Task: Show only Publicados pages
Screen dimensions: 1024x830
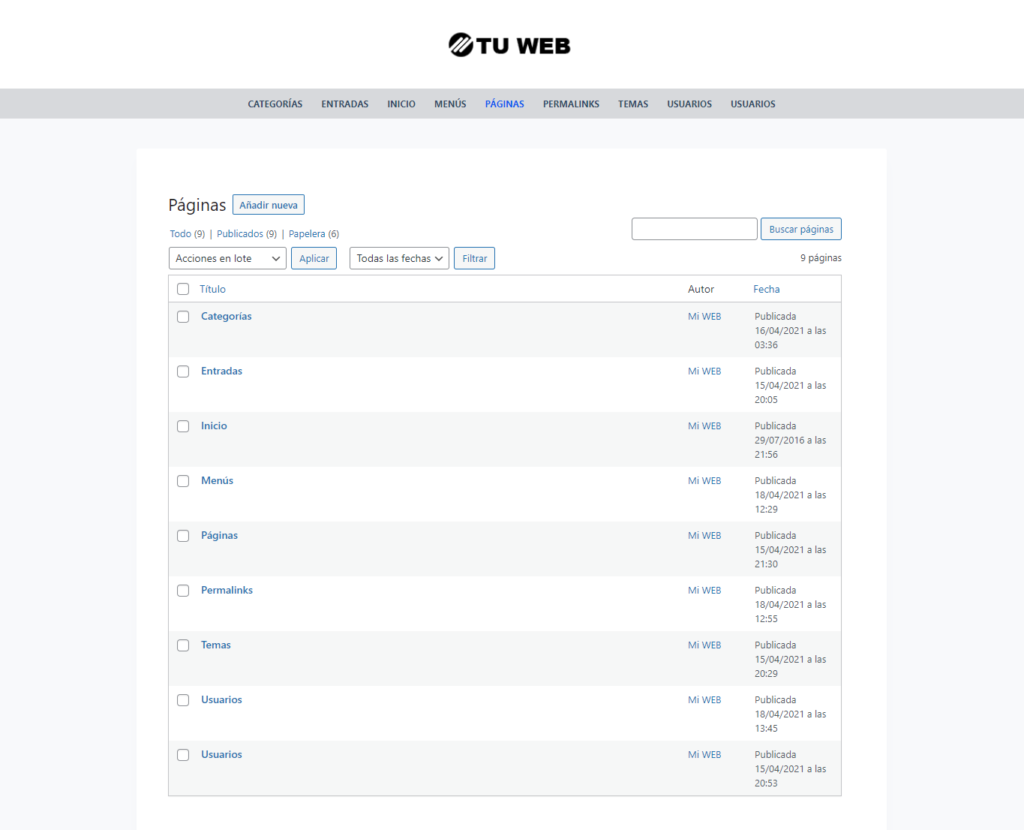Action: click(240, 233)
